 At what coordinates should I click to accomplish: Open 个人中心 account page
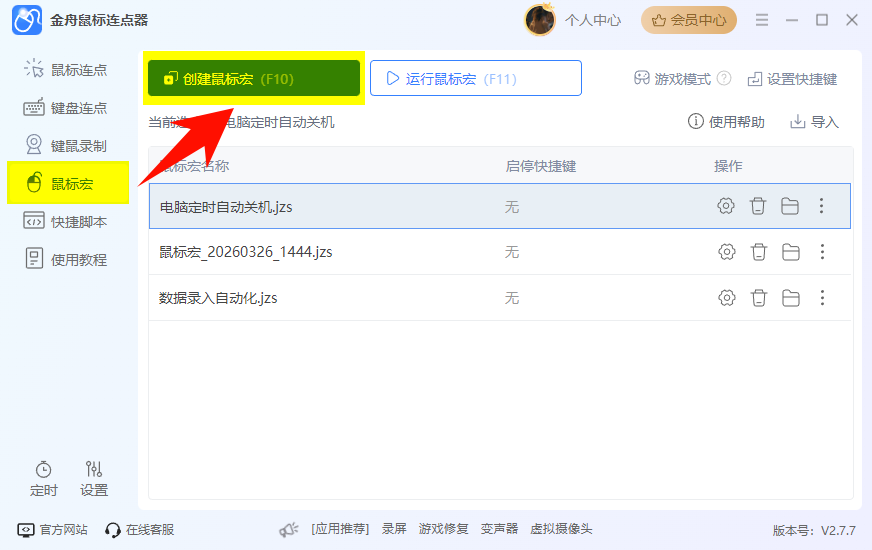(593, 21)
